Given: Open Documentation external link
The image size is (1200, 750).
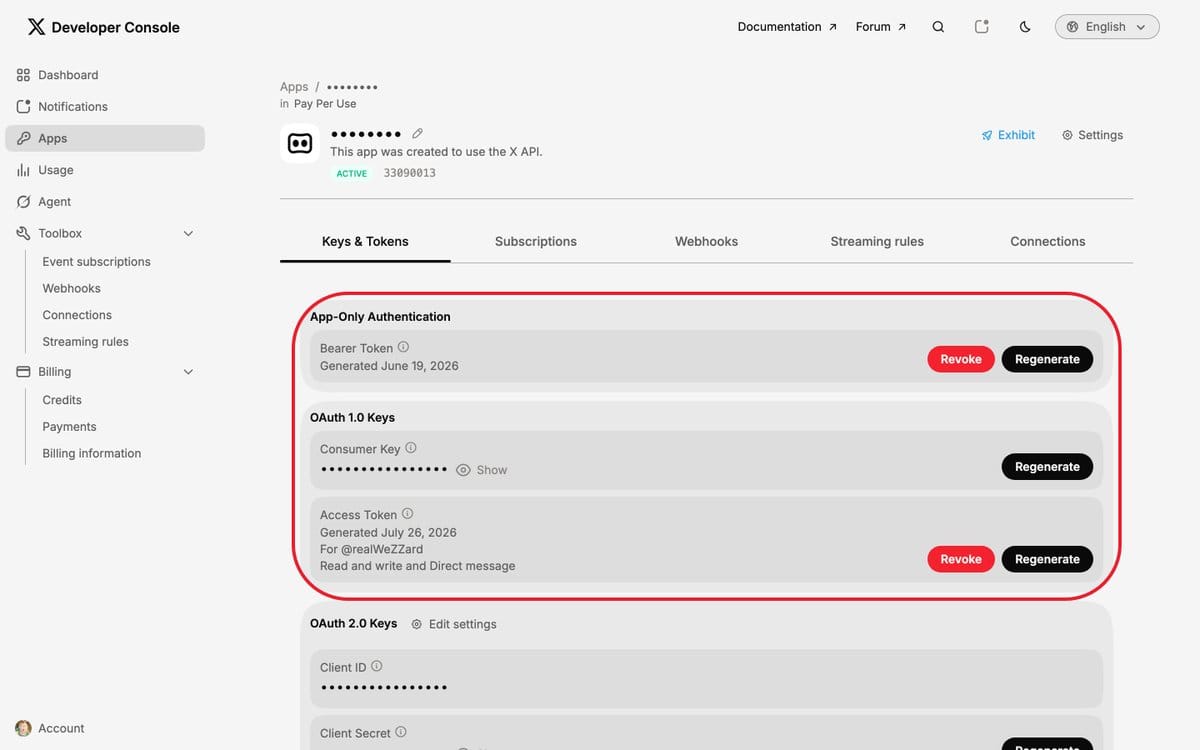Looking at the screenshot, I should (x=787, y=27).
